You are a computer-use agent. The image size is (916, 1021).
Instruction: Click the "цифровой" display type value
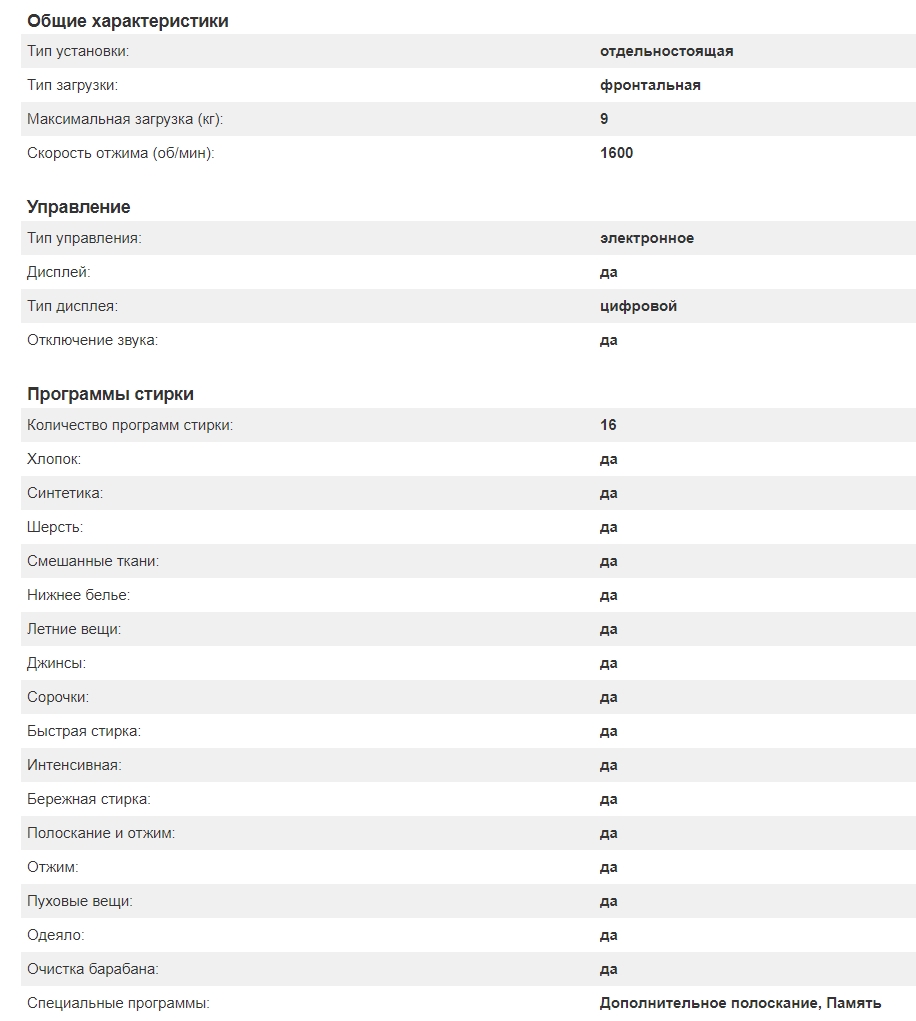[x=638, y=306]
